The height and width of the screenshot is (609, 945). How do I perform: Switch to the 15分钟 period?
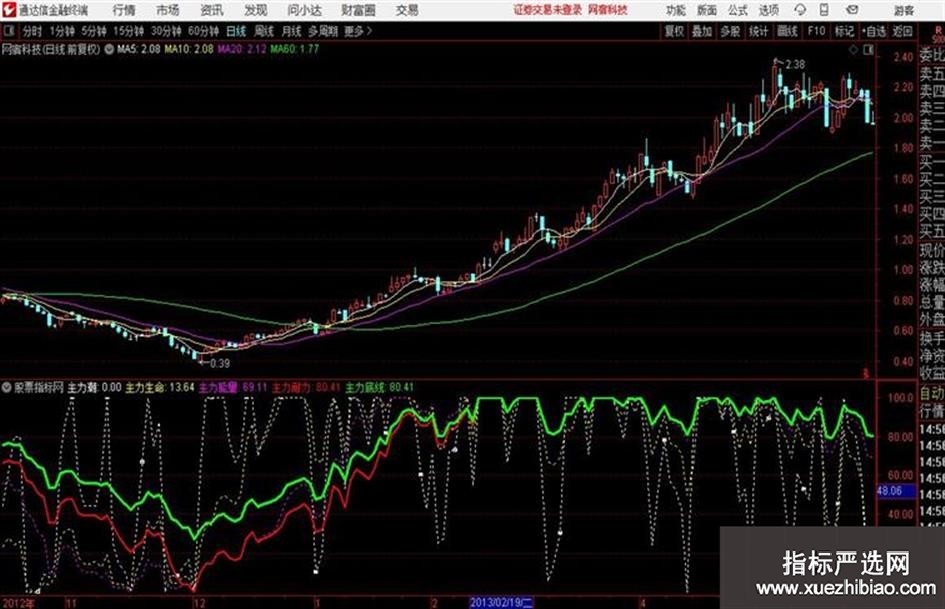(128, 31)
